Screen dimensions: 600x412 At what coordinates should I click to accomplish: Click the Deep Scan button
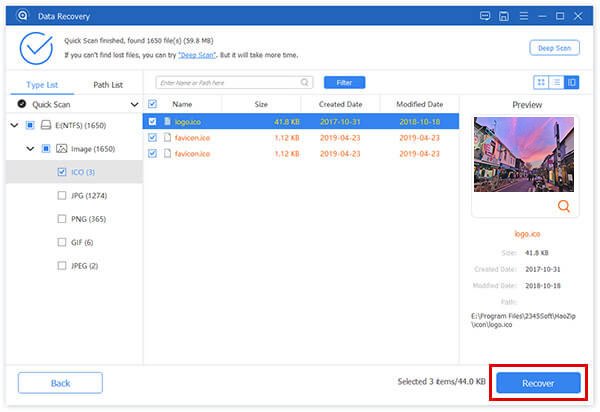553,47
